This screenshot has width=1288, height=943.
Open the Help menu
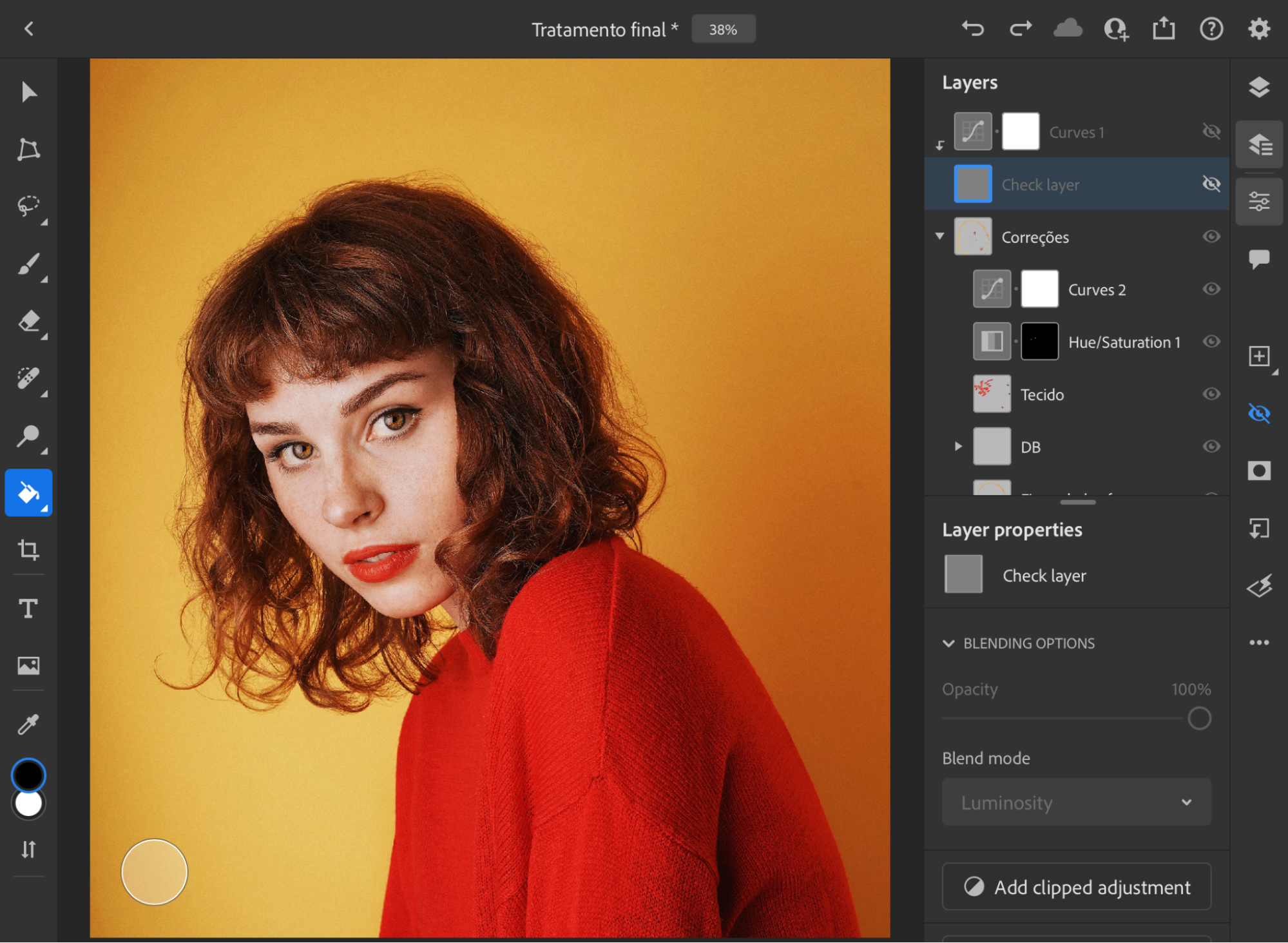1211,28
